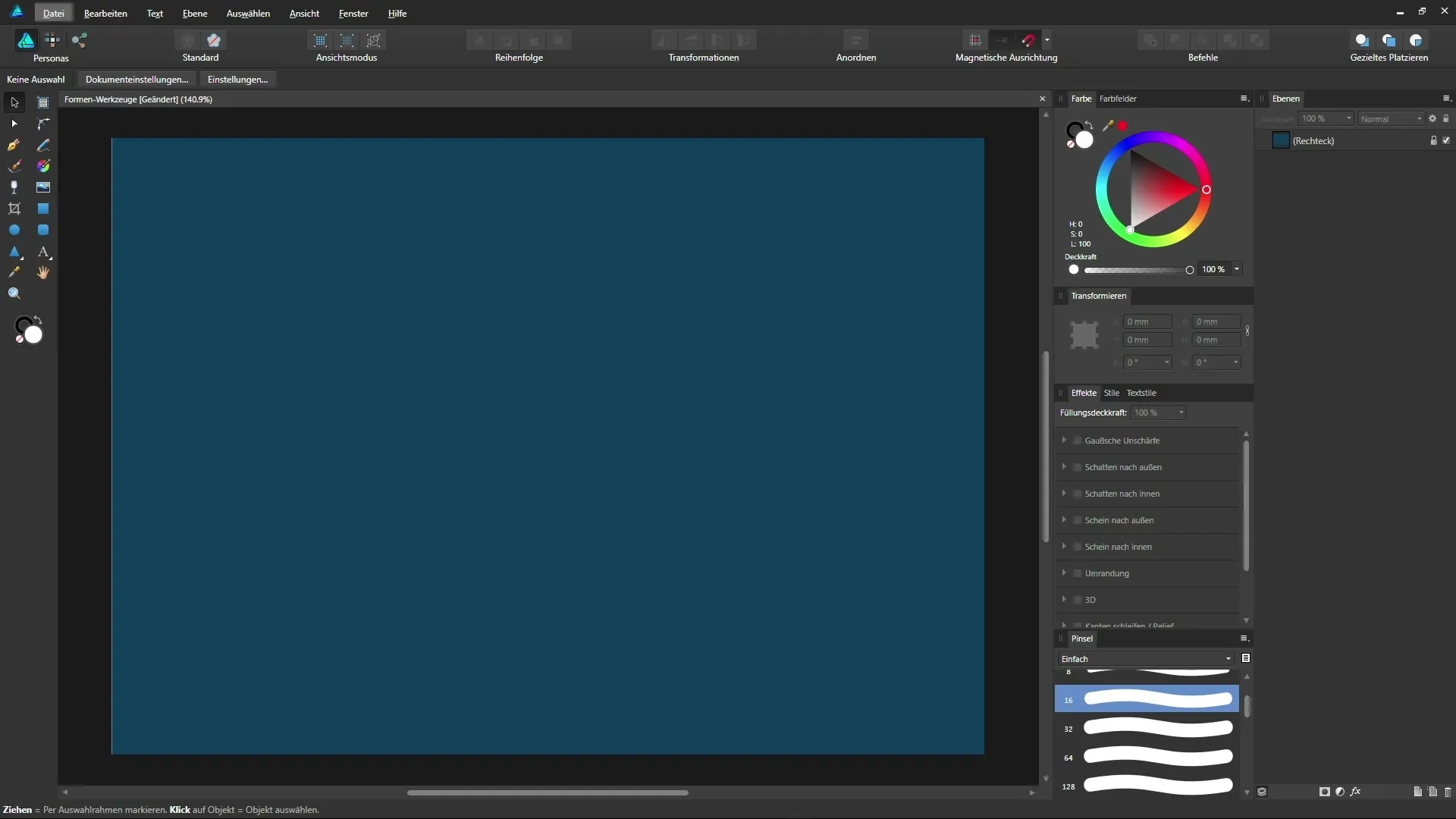Select the View (hand) tool

pos(43,272)
